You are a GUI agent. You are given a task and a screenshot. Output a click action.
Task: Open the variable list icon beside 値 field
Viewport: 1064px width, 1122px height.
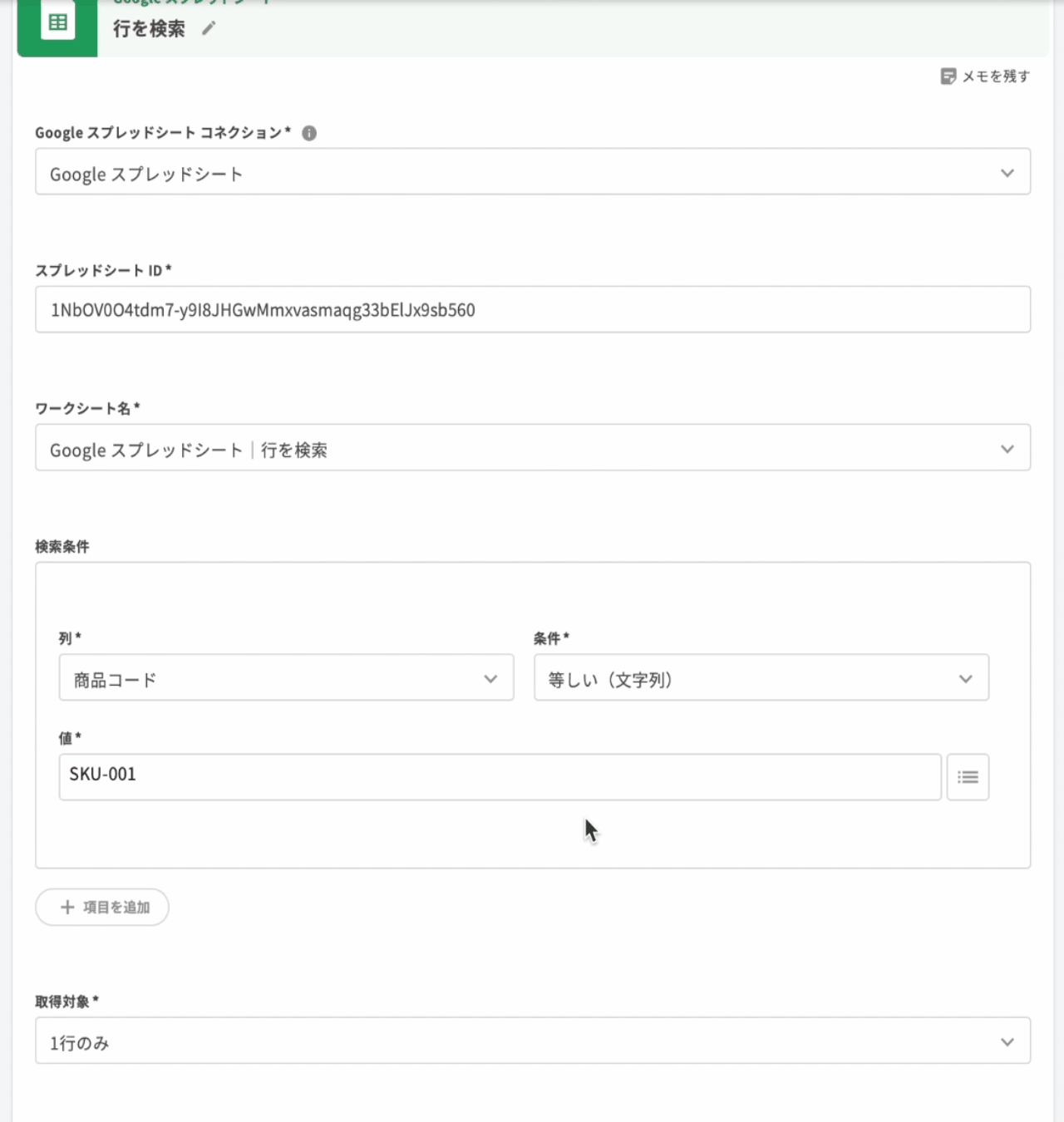coord(968,777)
